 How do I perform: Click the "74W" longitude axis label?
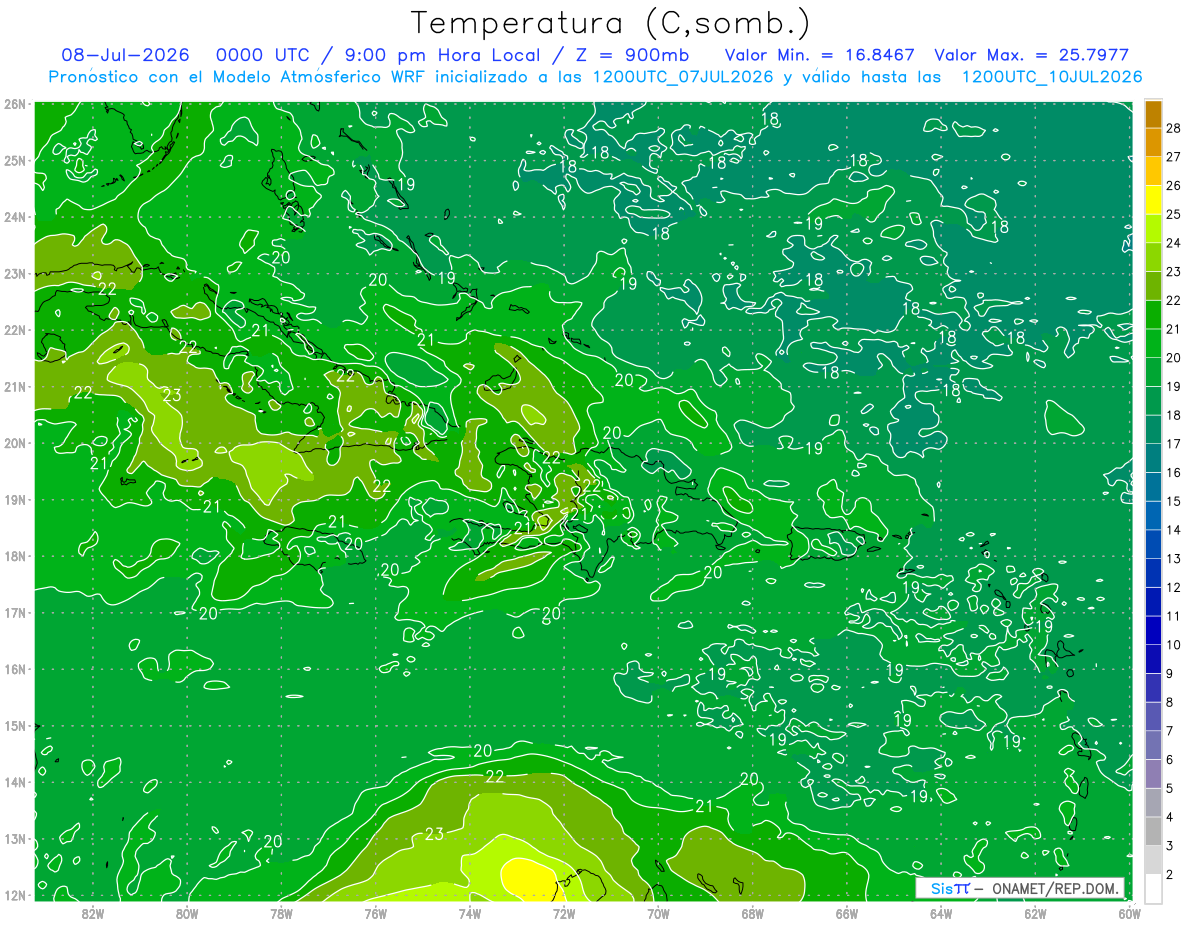click(470, 912)
